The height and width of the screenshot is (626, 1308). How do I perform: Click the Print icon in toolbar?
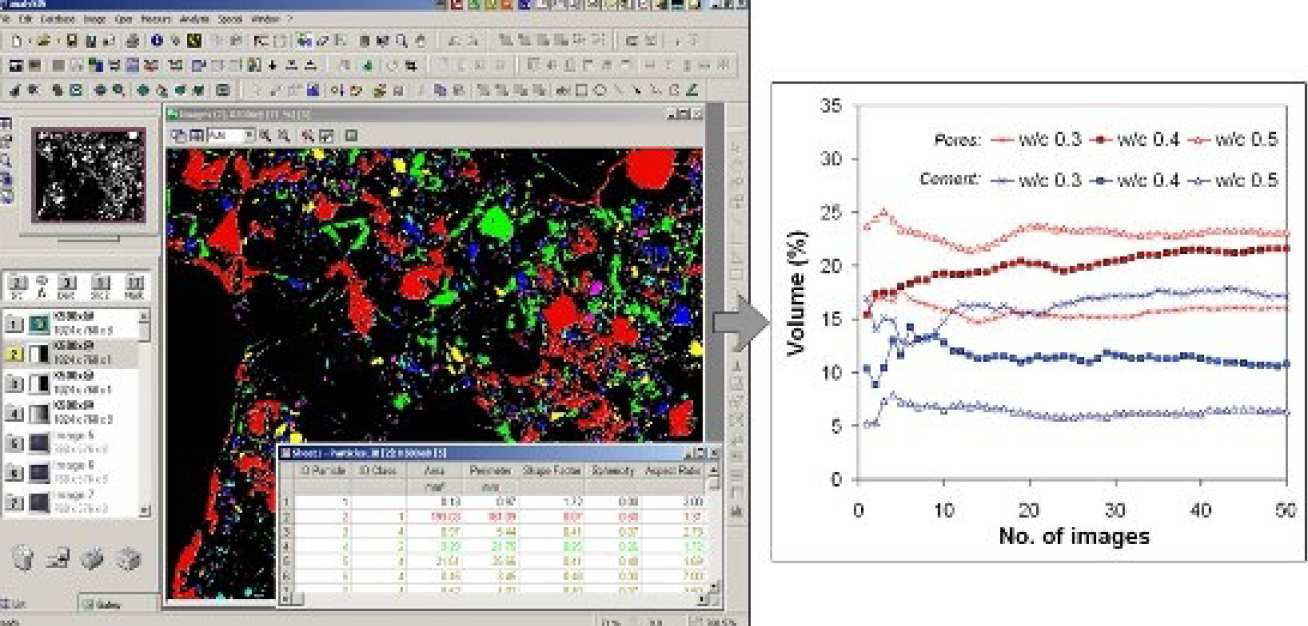[133, 41]
